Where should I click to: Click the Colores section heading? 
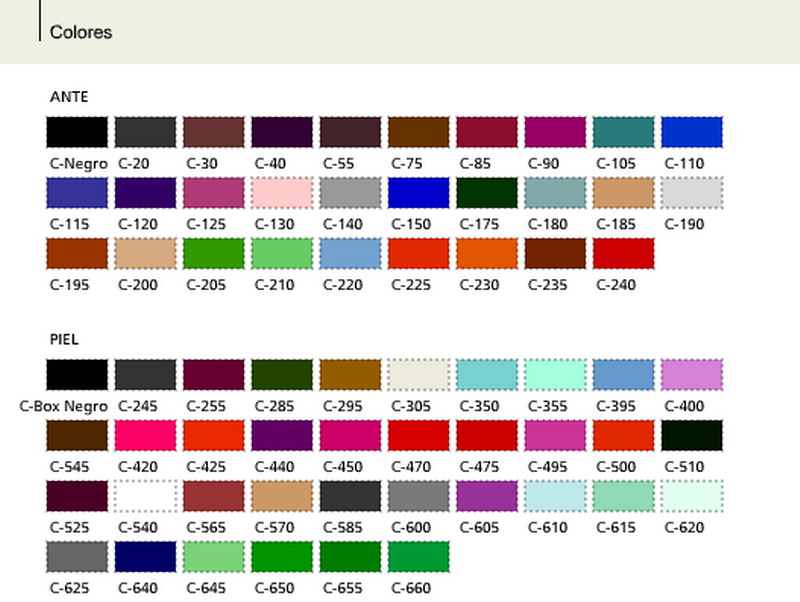(81, 32)
